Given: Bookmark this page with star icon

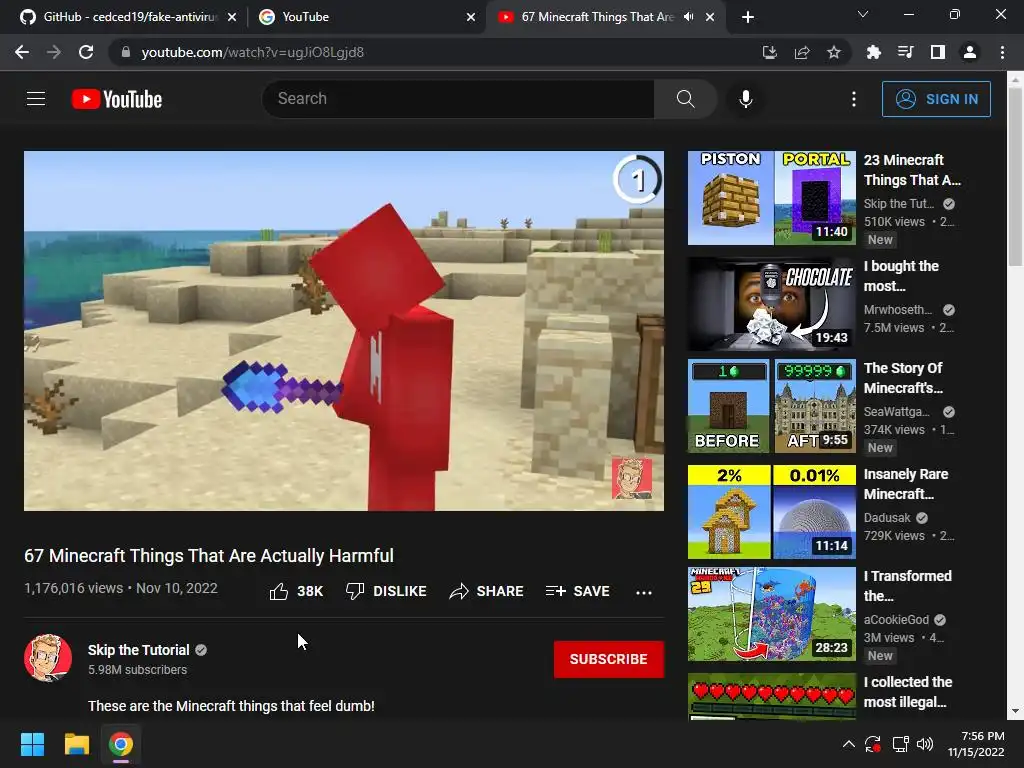Looking at the screenshot, I should (834, 52).
